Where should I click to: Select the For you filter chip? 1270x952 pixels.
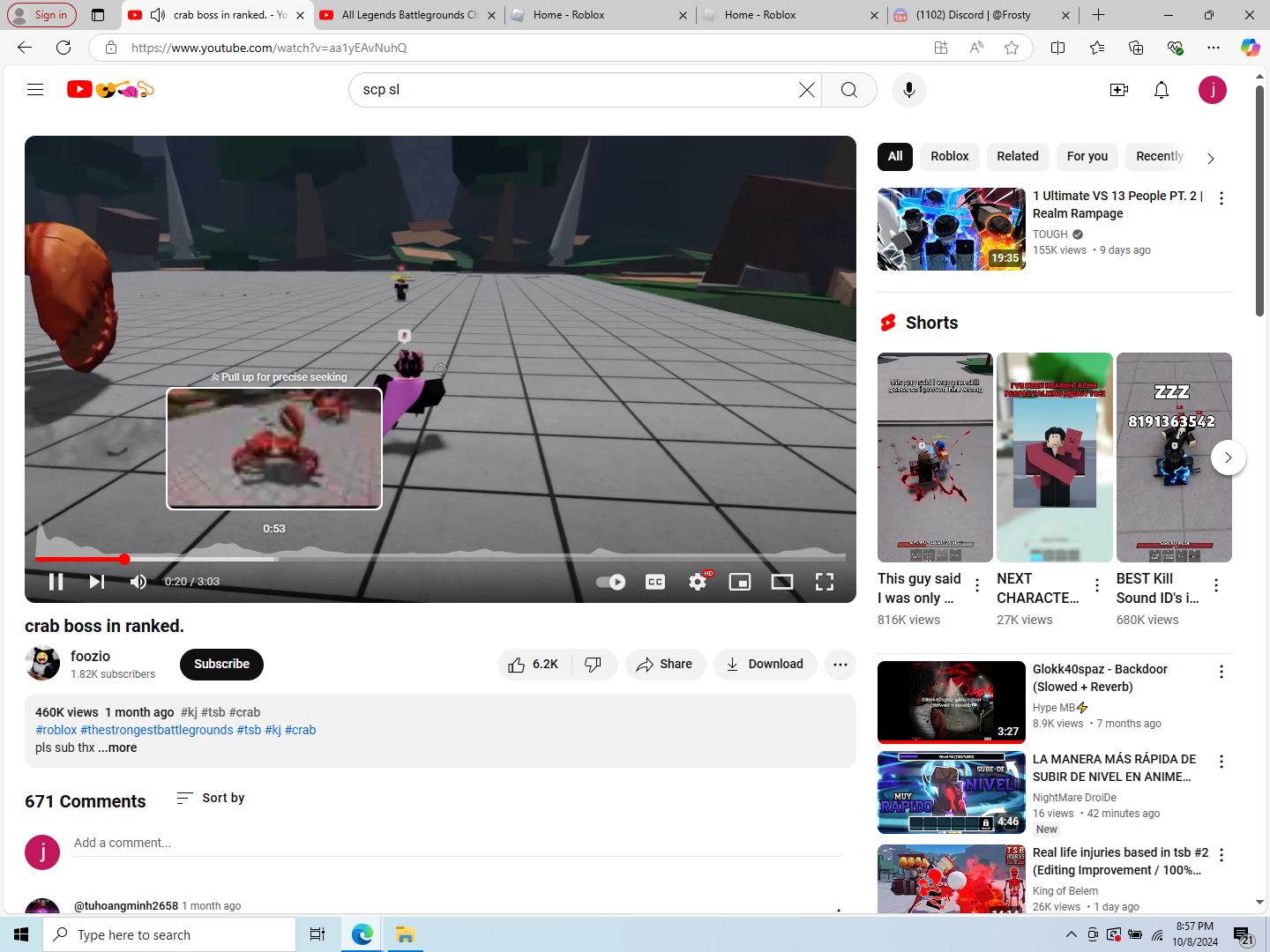pyautogui.click(x=1087, y=156)
